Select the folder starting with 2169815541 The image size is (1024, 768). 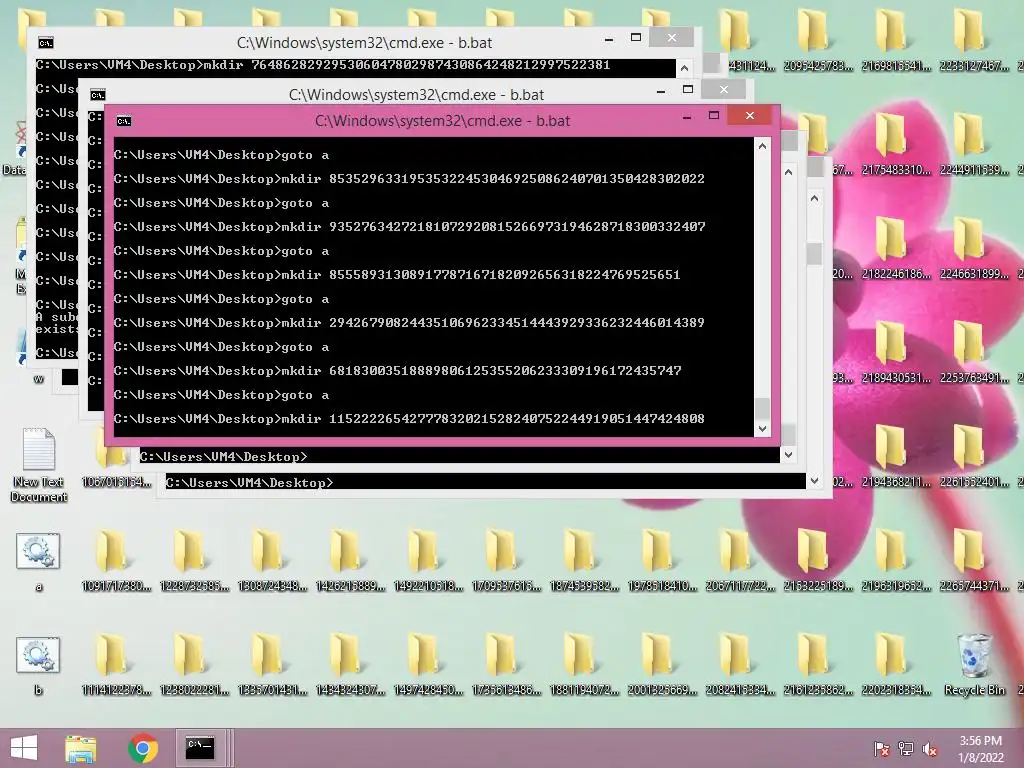click(x=896, y=40)
